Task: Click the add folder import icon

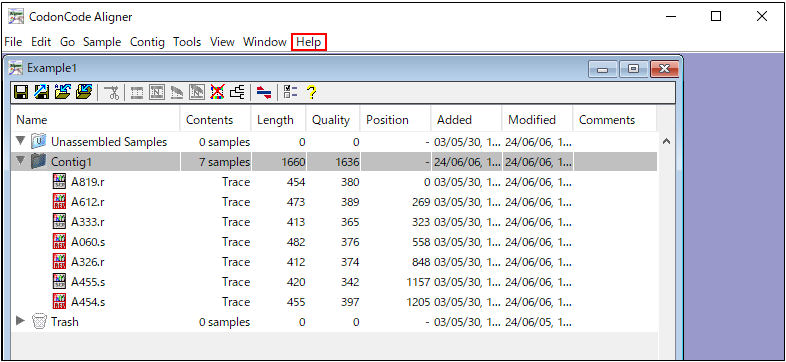Action: (84, 92)
